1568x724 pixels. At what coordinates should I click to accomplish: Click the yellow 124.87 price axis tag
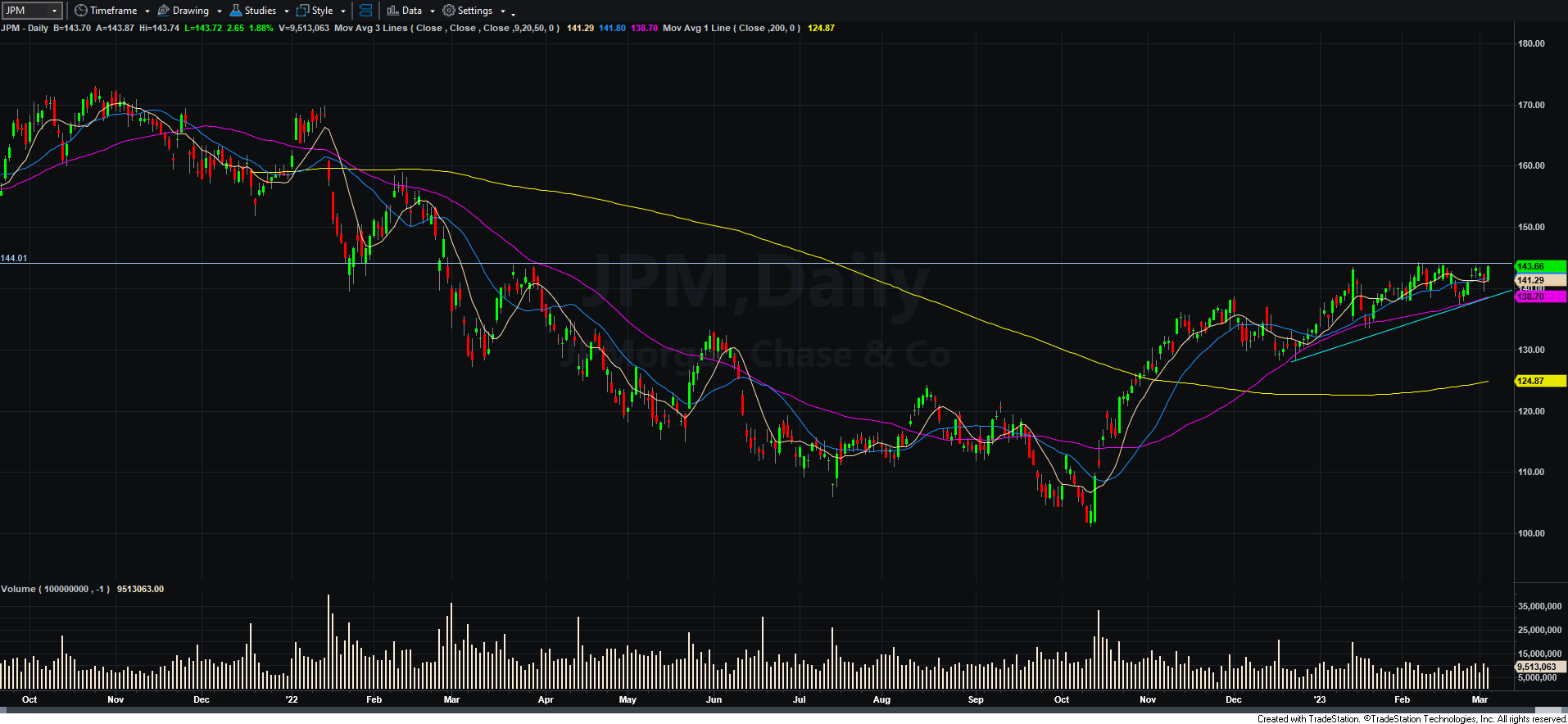tap(1540, 381)
